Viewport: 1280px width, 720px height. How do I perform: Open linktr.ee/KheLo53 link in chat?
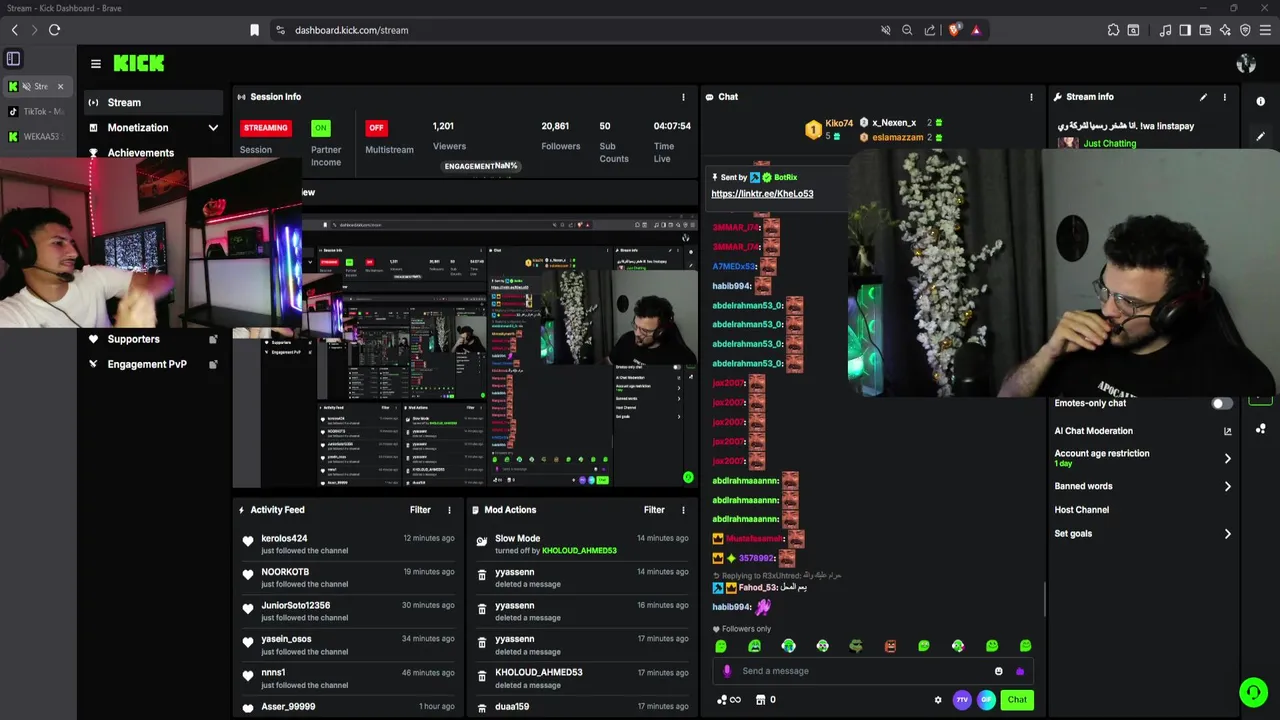point(762,194)
